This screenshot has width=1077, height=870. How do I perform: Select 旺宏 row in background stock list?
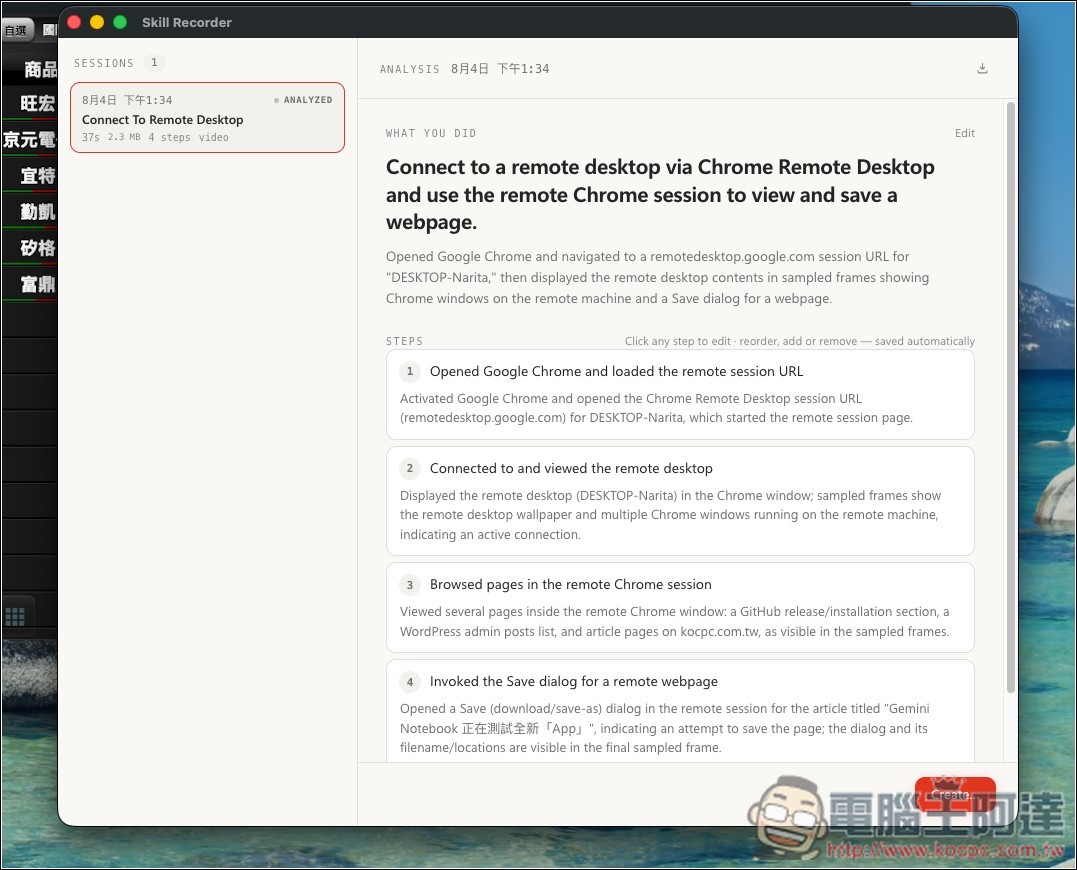30,104
